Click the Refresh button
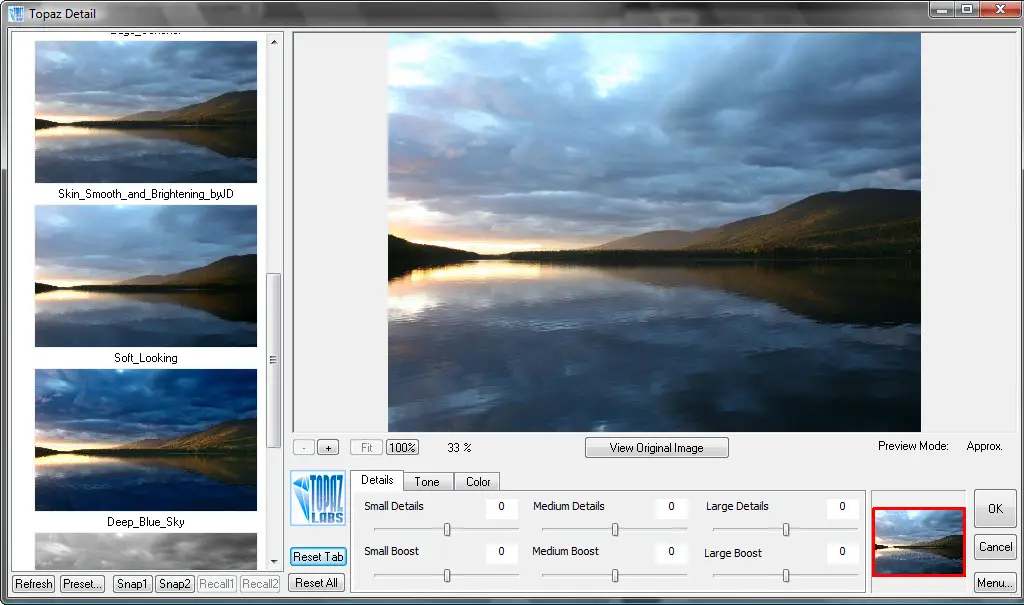 pos(33,583)
